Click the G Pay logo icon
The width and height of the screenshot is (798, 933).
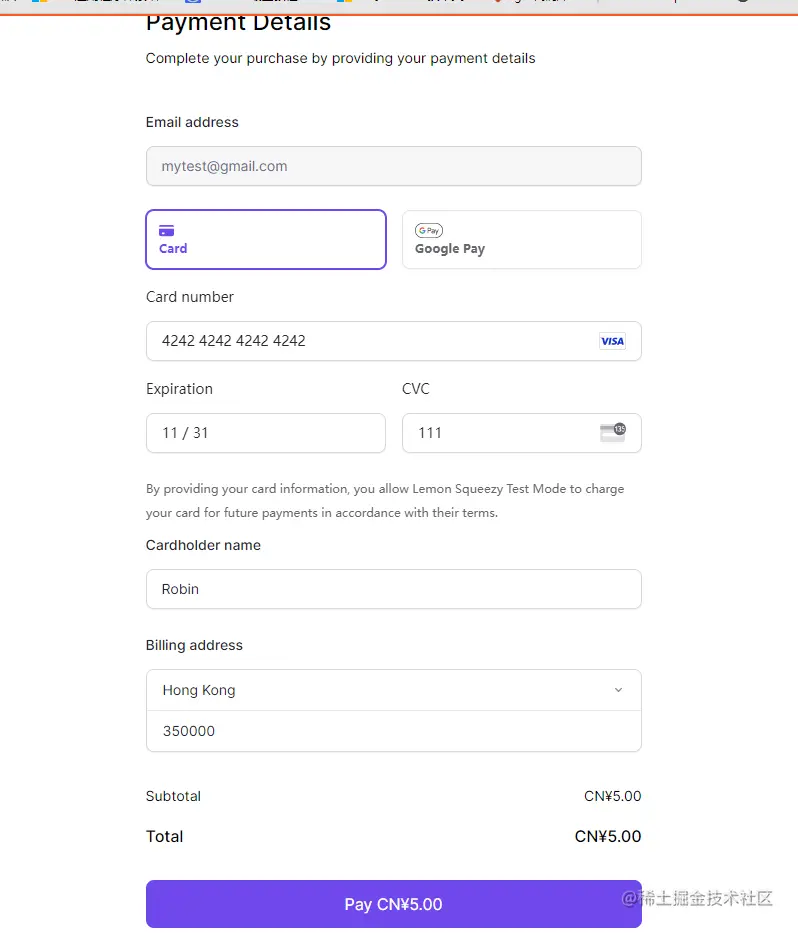429,230
